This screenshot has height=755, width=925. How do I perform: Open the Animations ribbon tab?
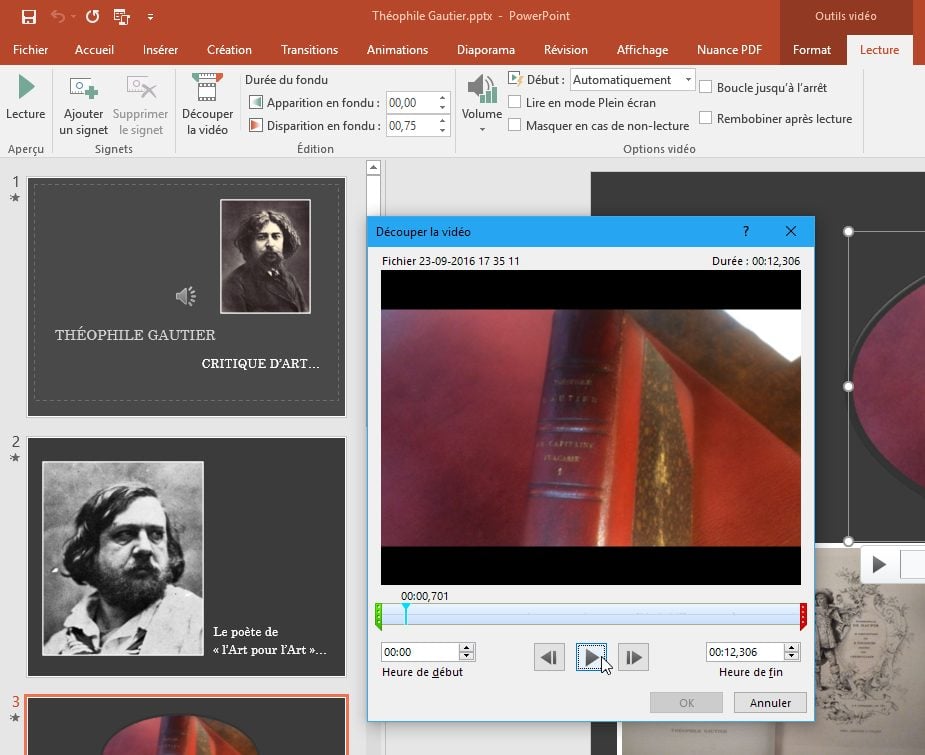[x=397, y=50]
